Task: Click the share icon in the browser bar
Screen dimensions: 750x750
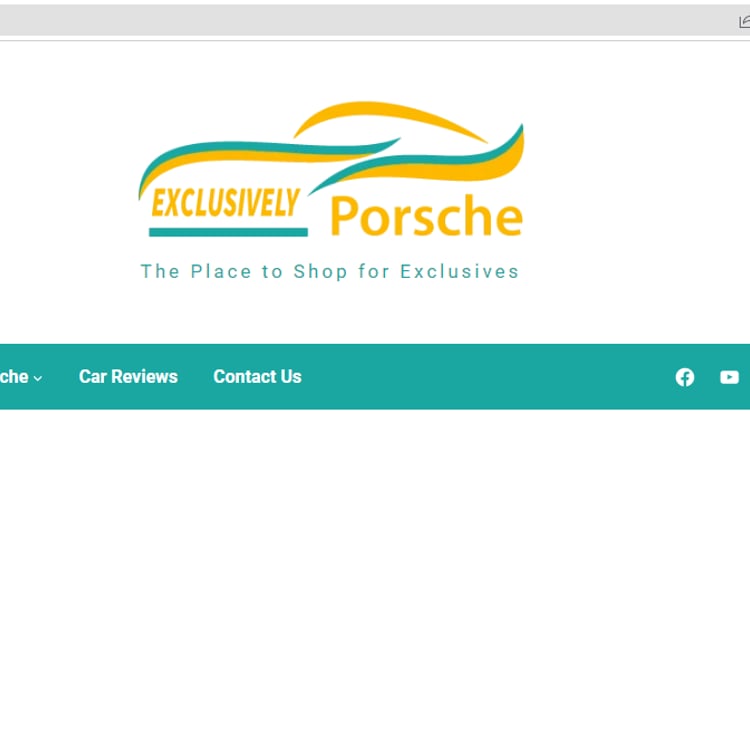Action: pos(744,22)
